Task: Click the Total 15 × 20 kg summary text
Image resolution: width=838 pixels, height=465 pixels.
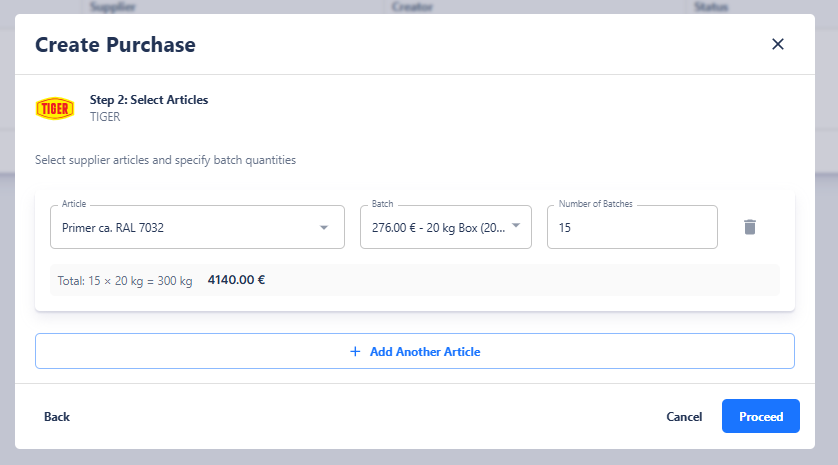Action: [125, 281]
